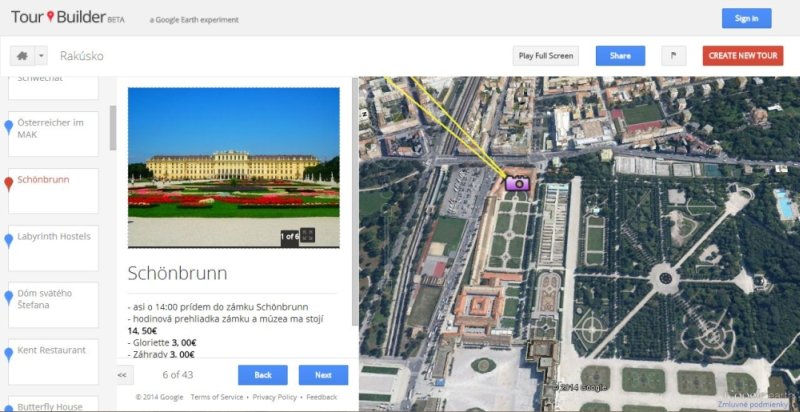Select Kent Restaurant stop in the list
The width and height of the screenshot is (800, 412).
[56, 351]
